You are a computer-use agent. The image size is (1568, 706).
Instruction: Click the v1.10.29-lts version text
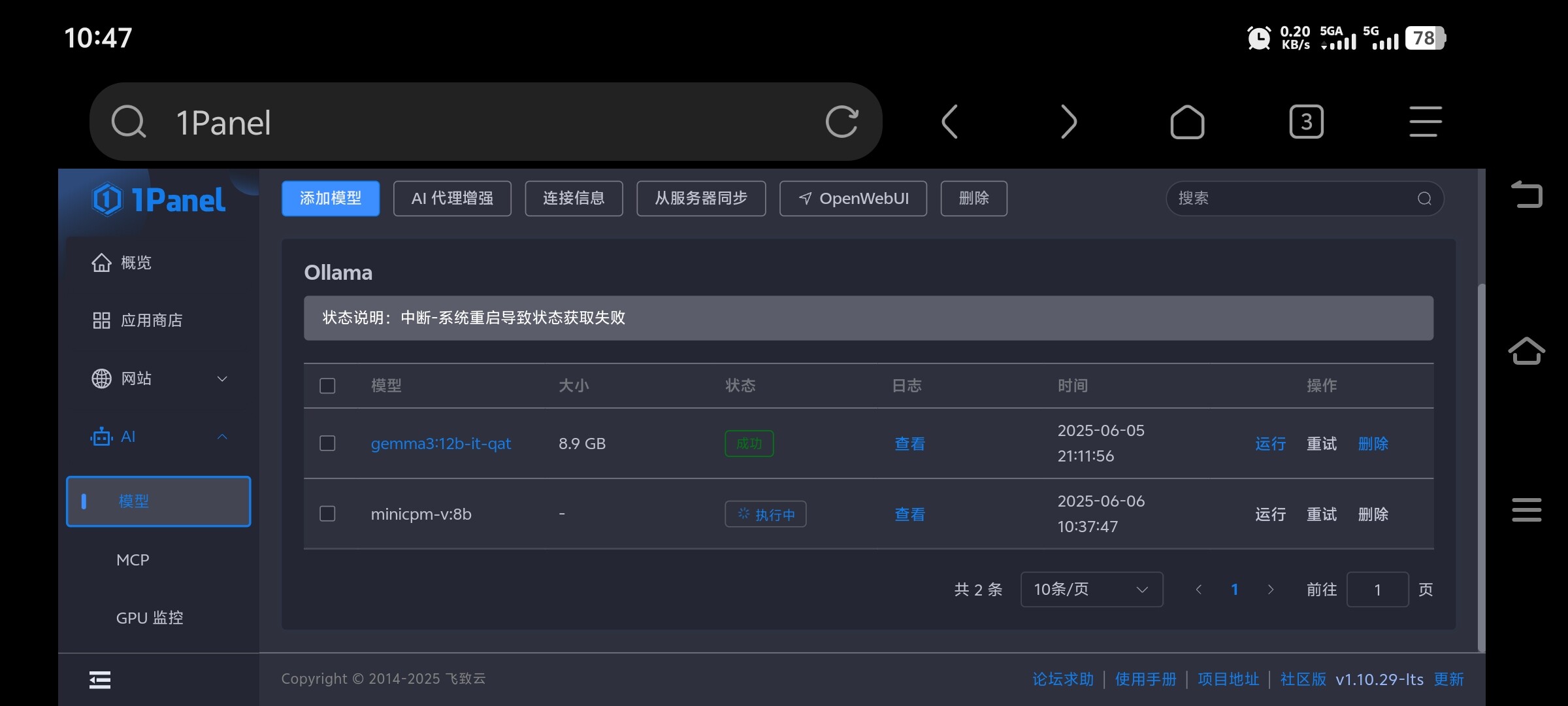pyautogui.click(x=1379, y=680)
